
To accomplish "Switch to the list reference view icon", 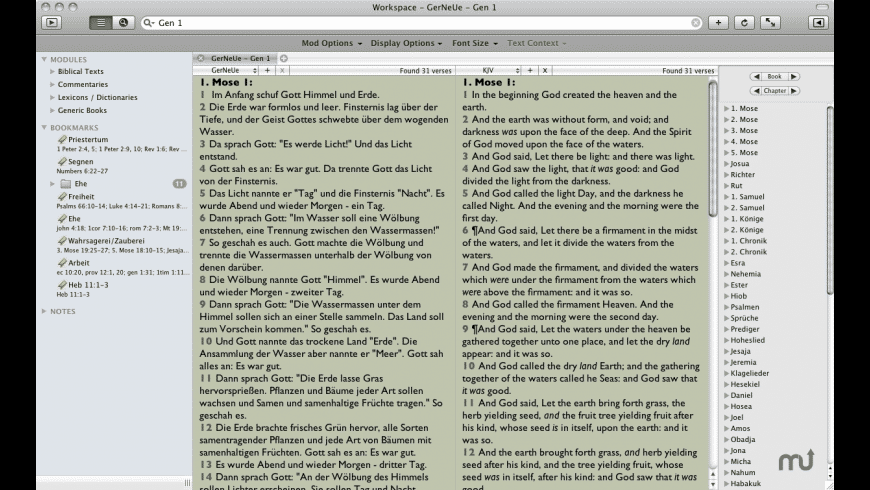I will click(x=100, y=23).
